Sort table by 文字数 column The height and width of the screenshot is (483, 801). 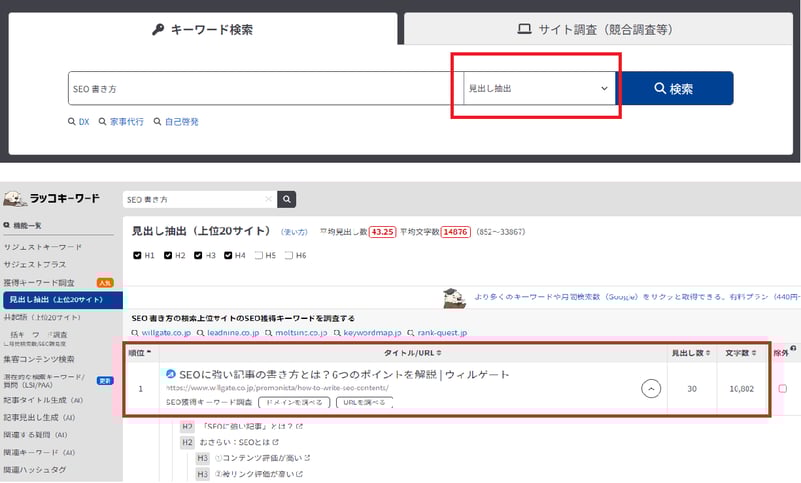(x=741, y=353)
